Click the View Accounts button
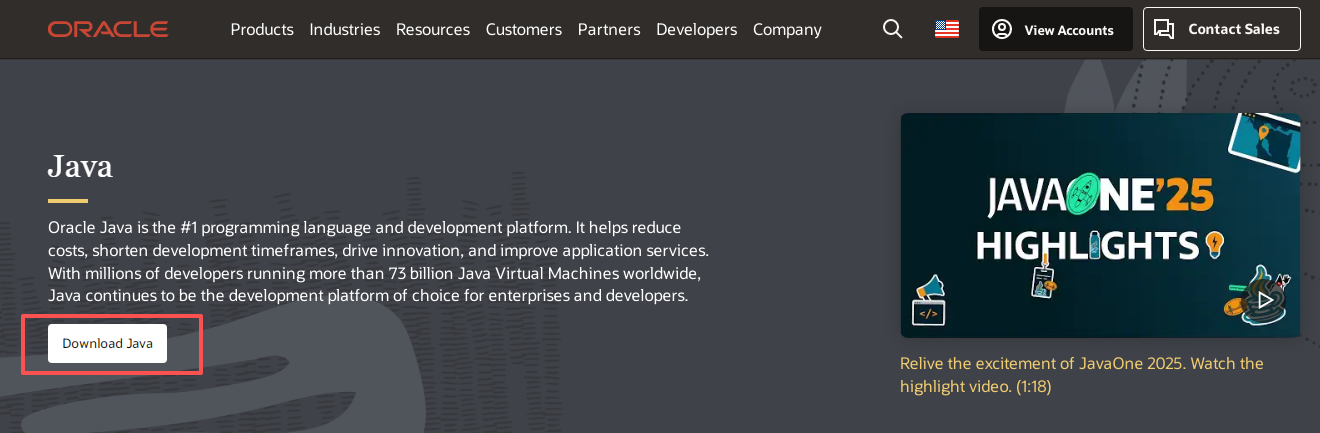 click(x=1056, y=29)
